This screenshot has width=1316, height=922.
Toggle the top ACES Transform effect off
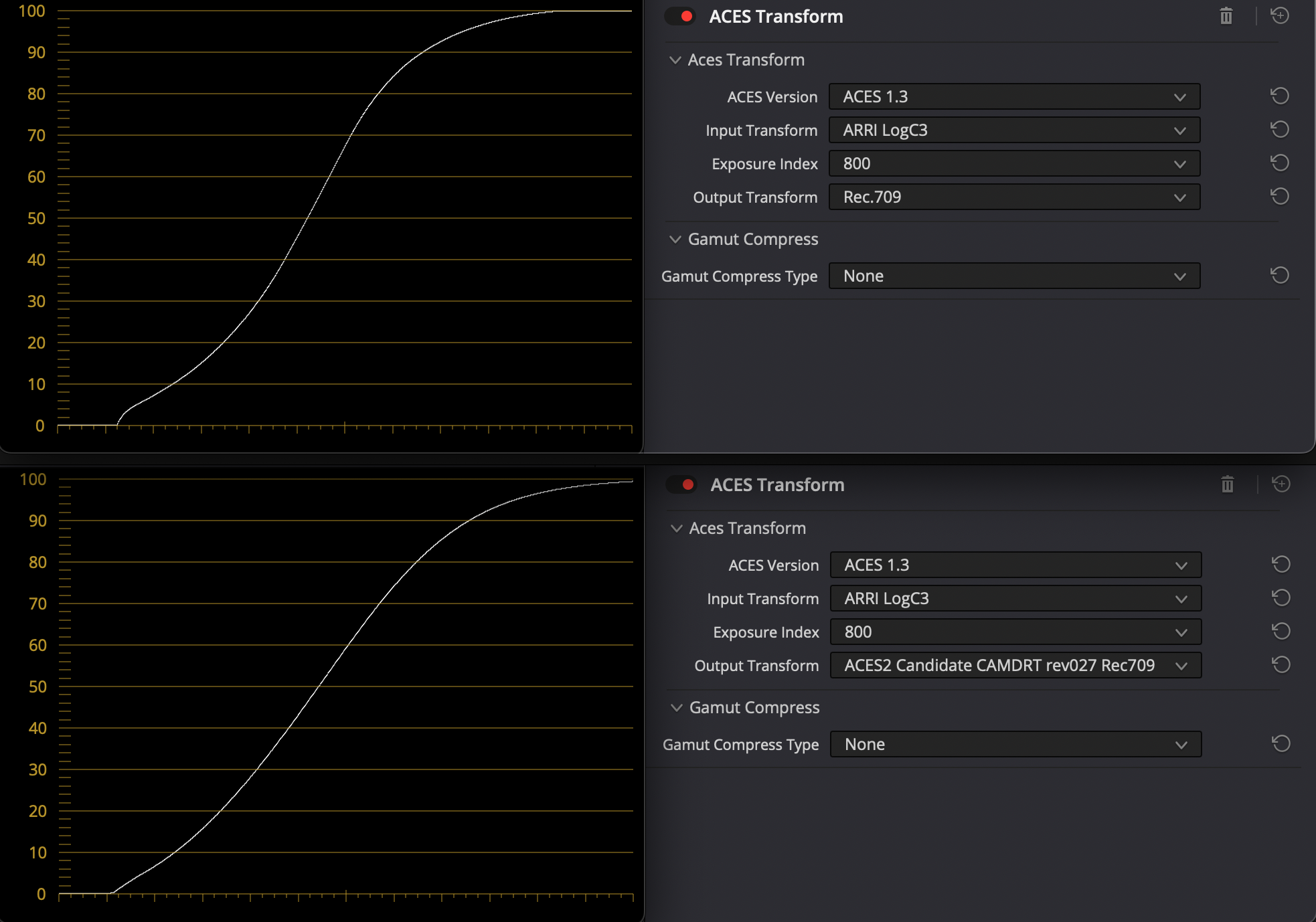[x=680, y=16]
